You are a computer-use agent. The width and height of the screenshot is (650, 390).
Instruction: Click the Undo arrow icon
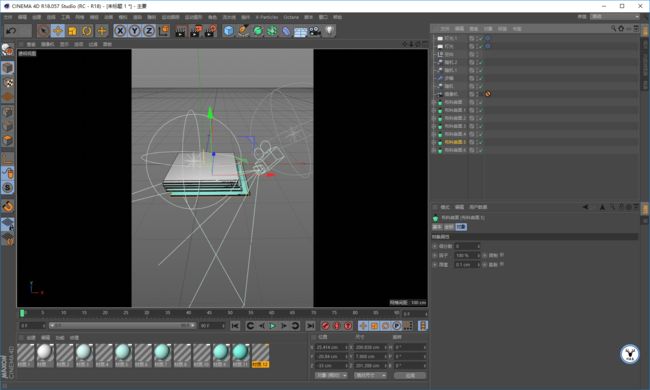coord(12,31)
